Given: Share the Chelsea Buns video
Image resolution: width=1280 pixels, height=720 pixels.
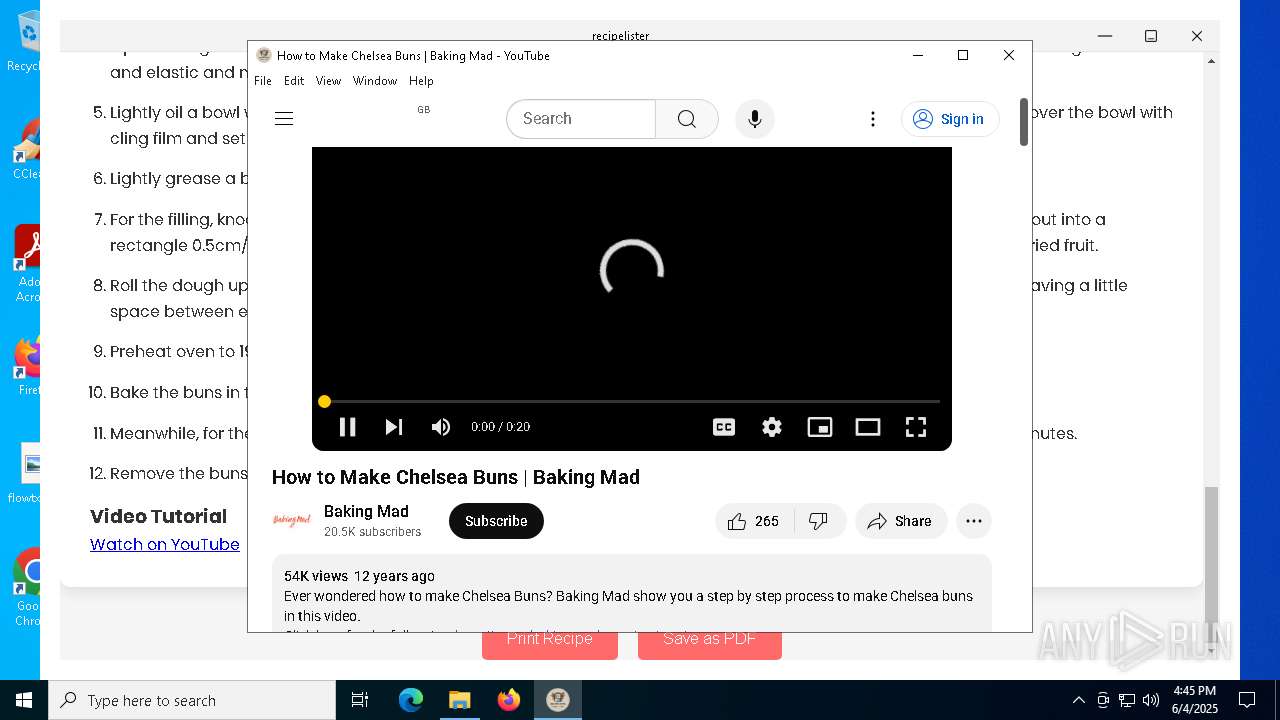Looking at the screenshot, I should tap(900, 521).
